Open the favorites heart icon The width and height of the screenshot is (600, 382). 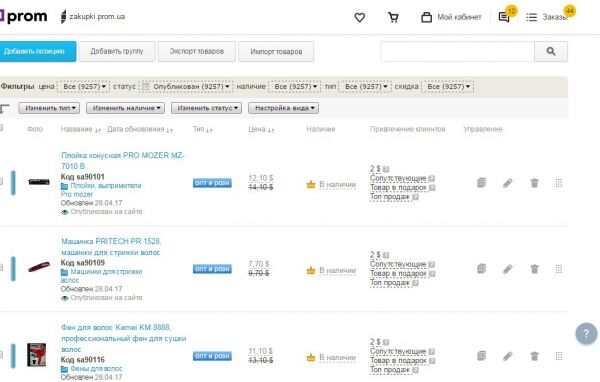[x=359, y=17]
